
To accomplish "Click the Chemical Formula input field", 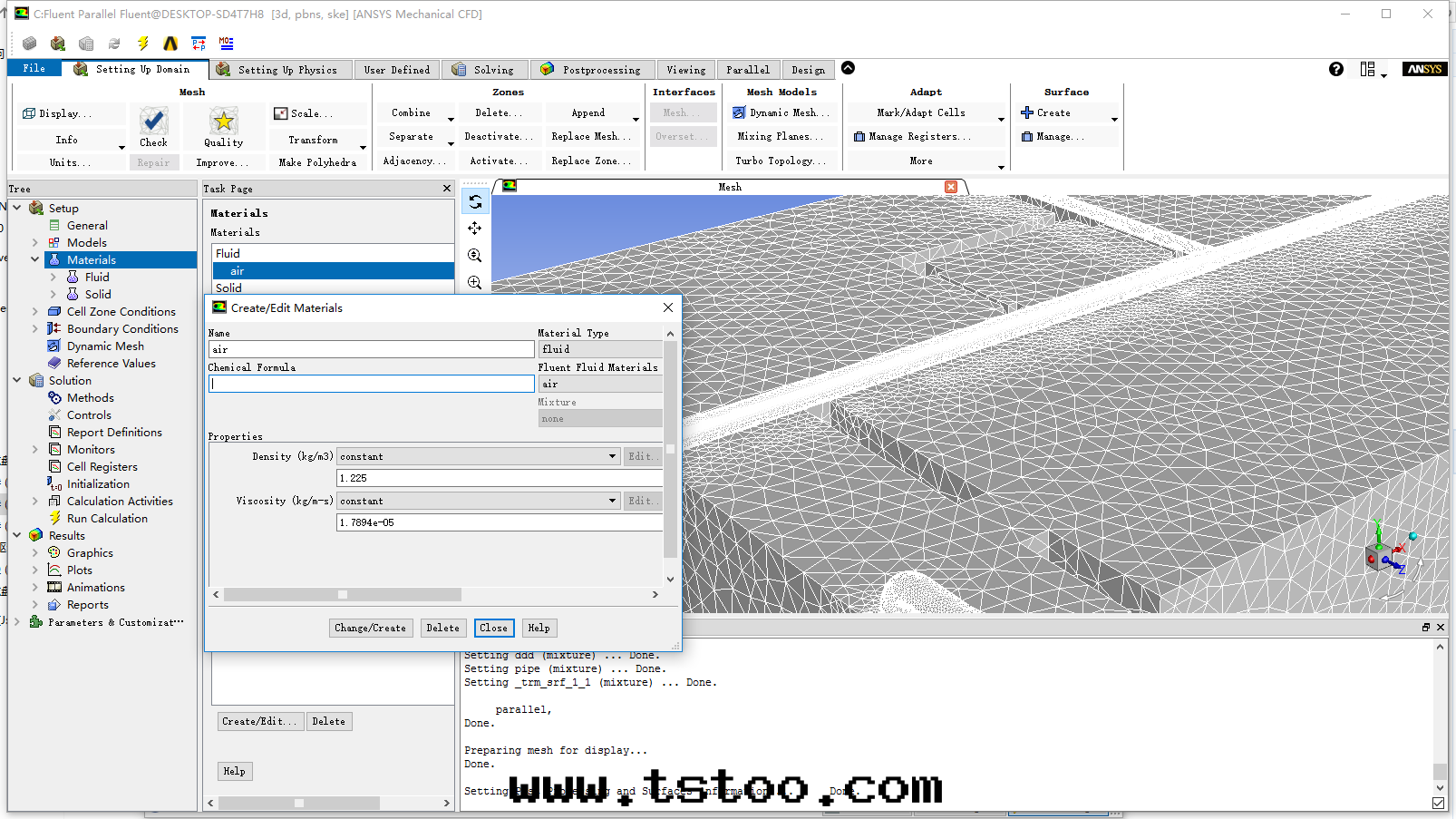I will click(x=371, y=384).
